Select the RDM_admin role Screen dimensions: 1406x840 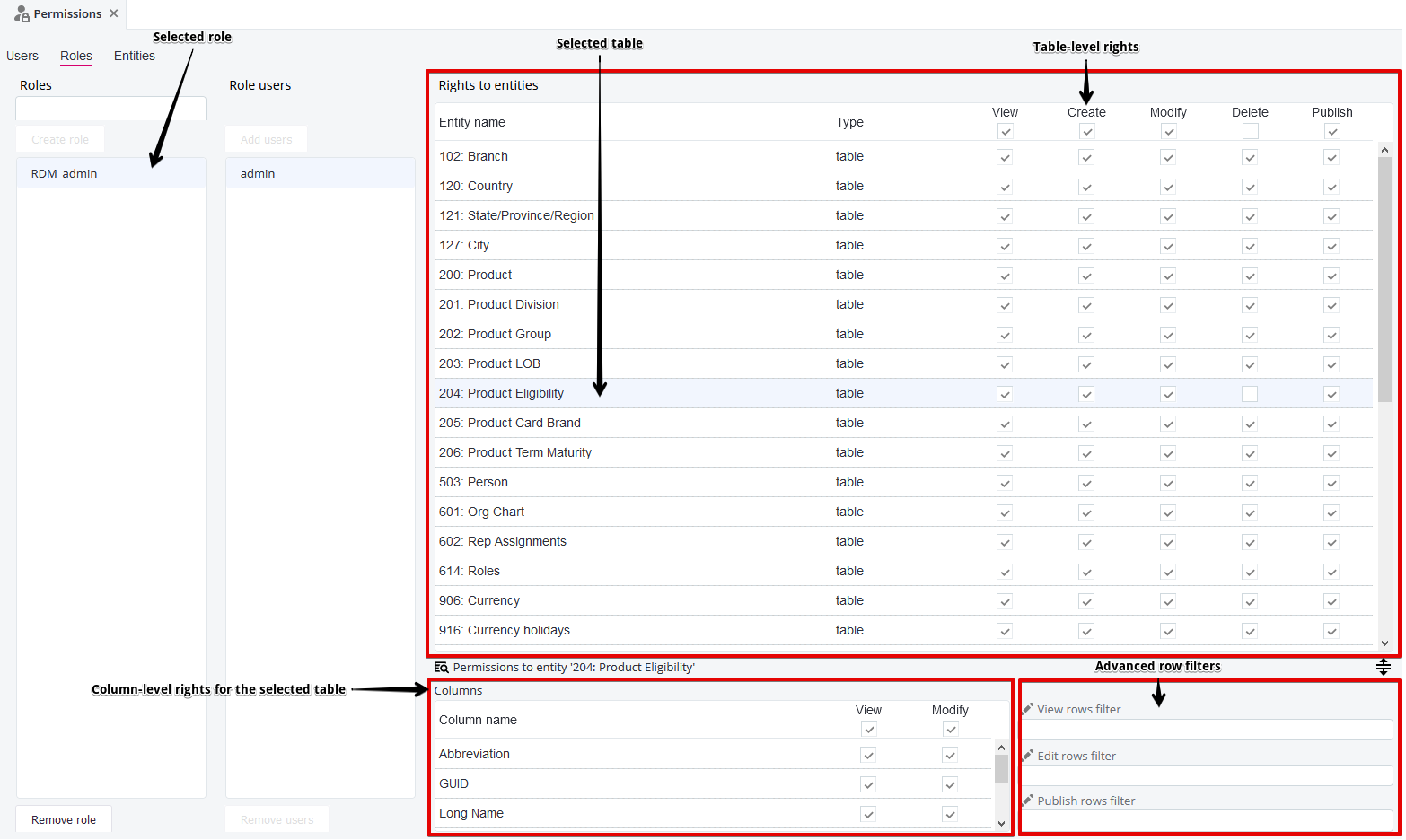111,173
